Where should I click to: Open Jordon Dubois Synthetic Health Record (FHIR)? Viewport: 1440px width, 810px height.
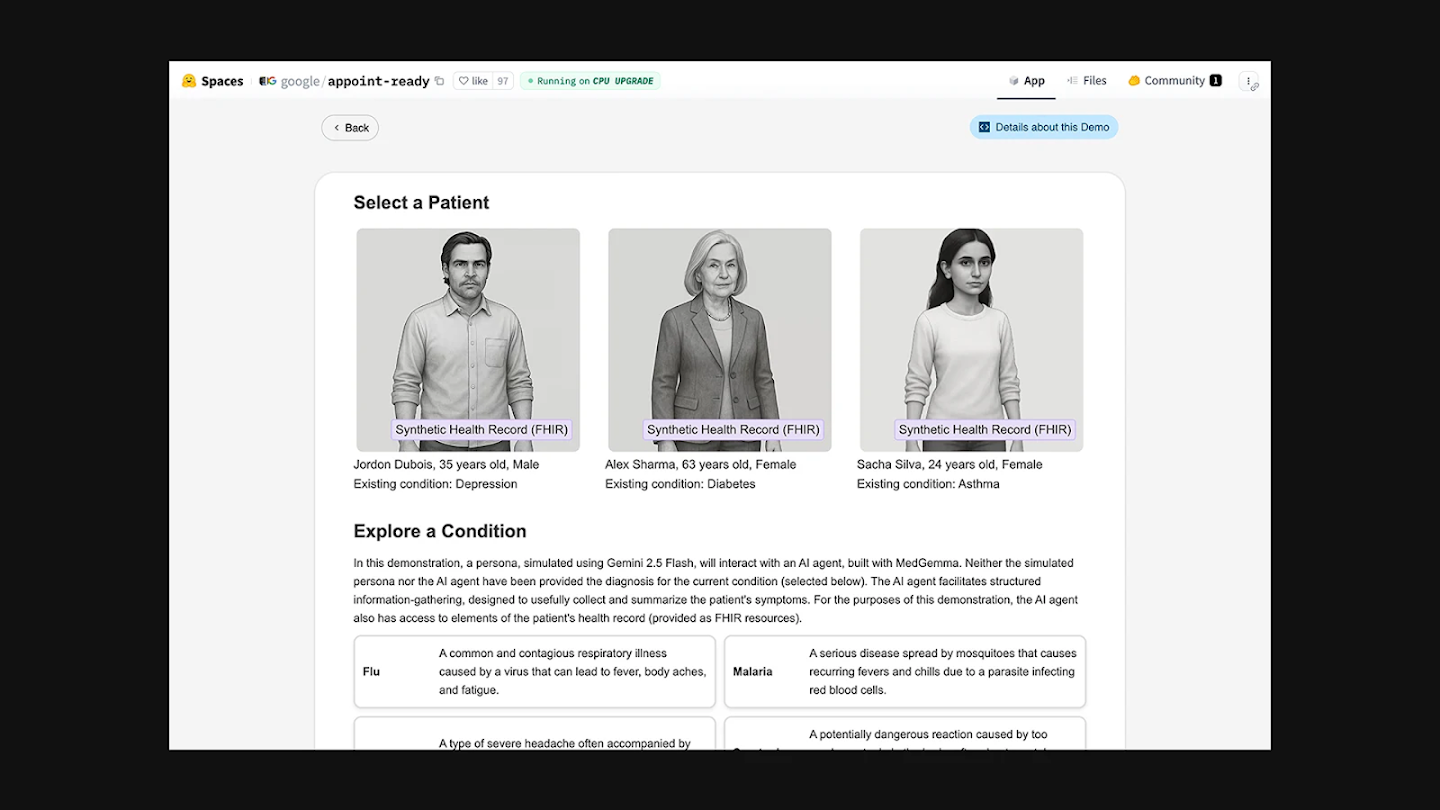click(x=481, y=430)
